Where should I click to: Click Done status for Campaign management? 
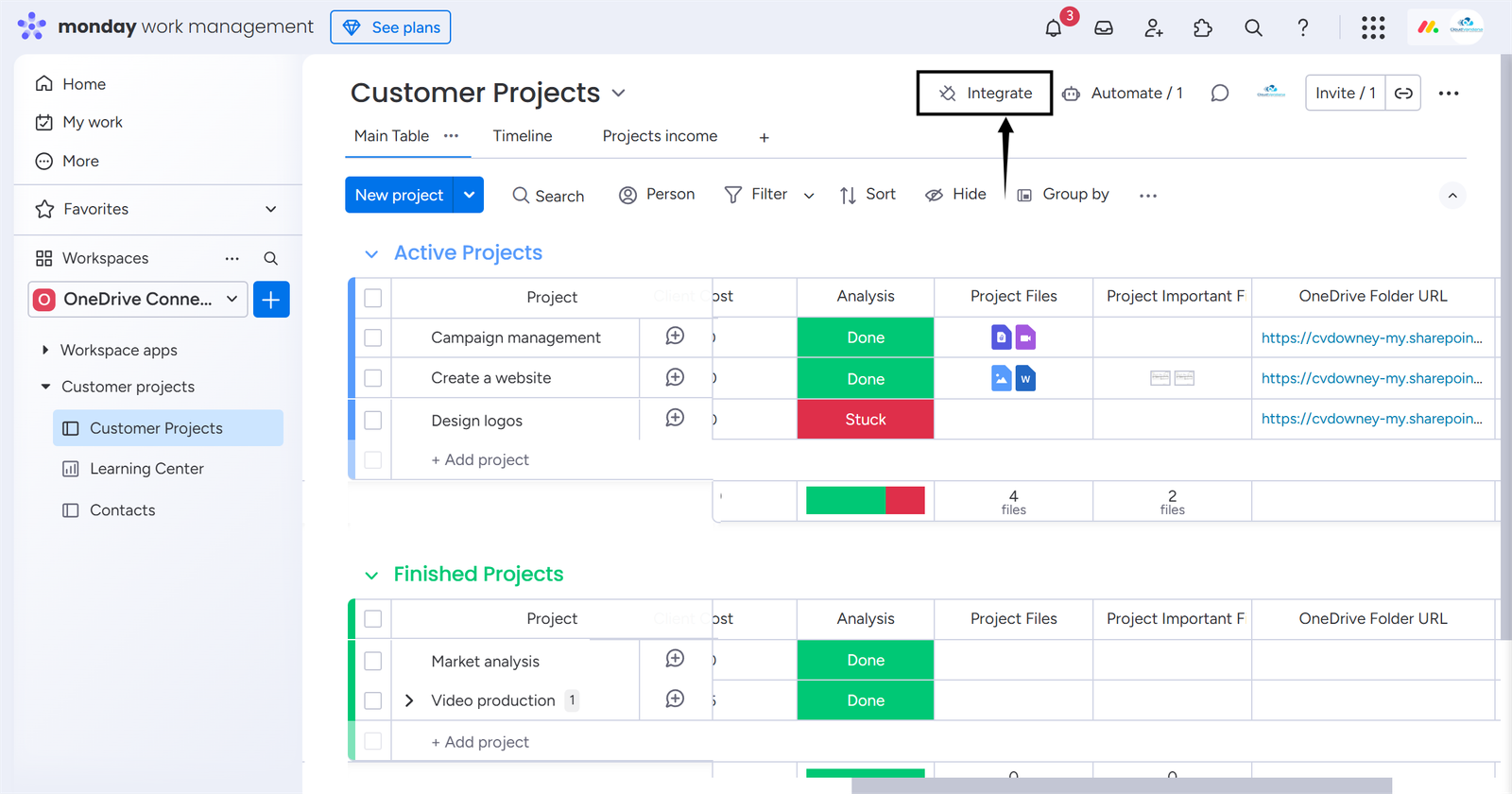(x=866, y=337)
